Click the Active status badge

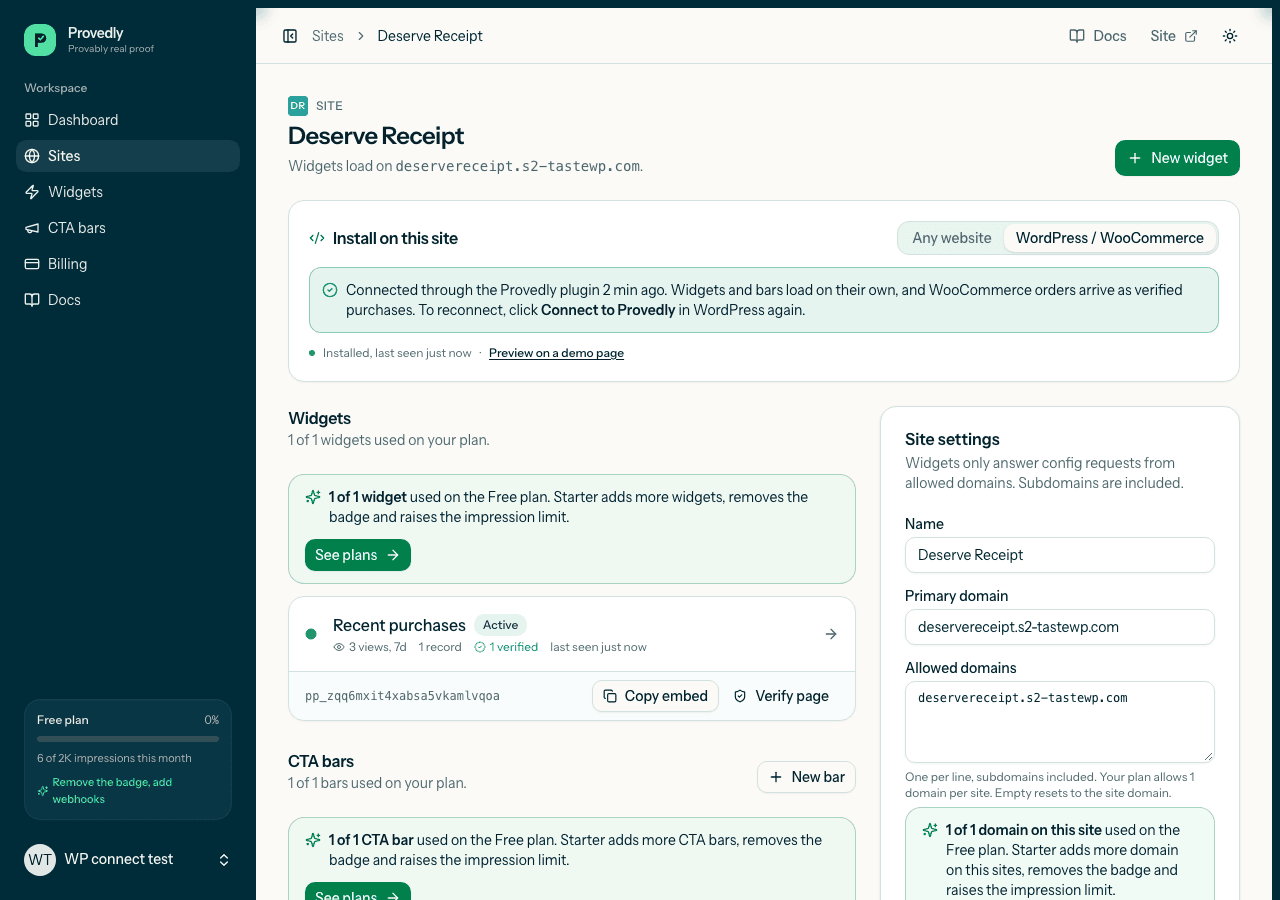[x=500, y=625]
